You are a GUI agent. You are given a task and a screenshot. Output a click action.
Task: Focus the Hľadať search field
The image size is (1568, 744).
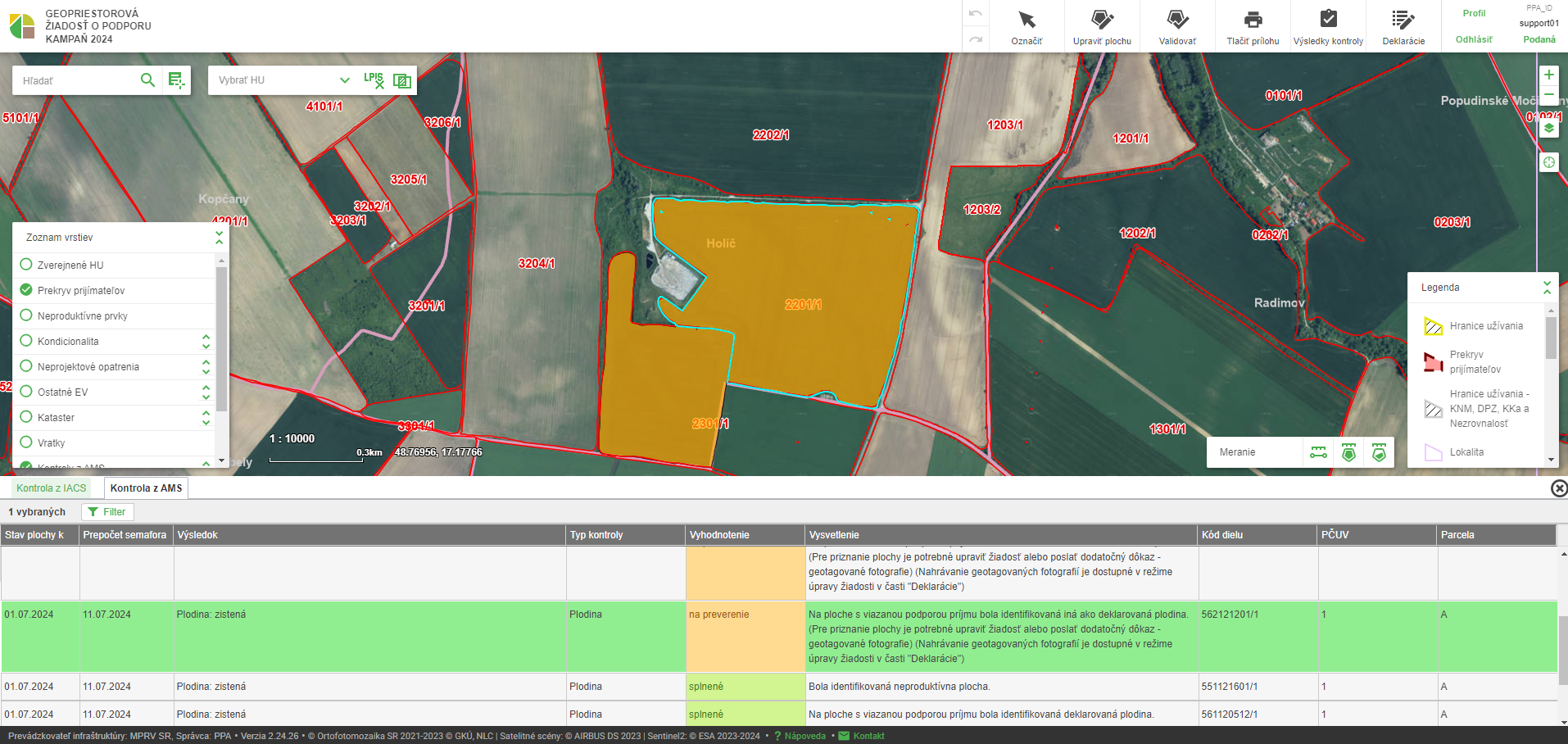(x=78, y=80)
